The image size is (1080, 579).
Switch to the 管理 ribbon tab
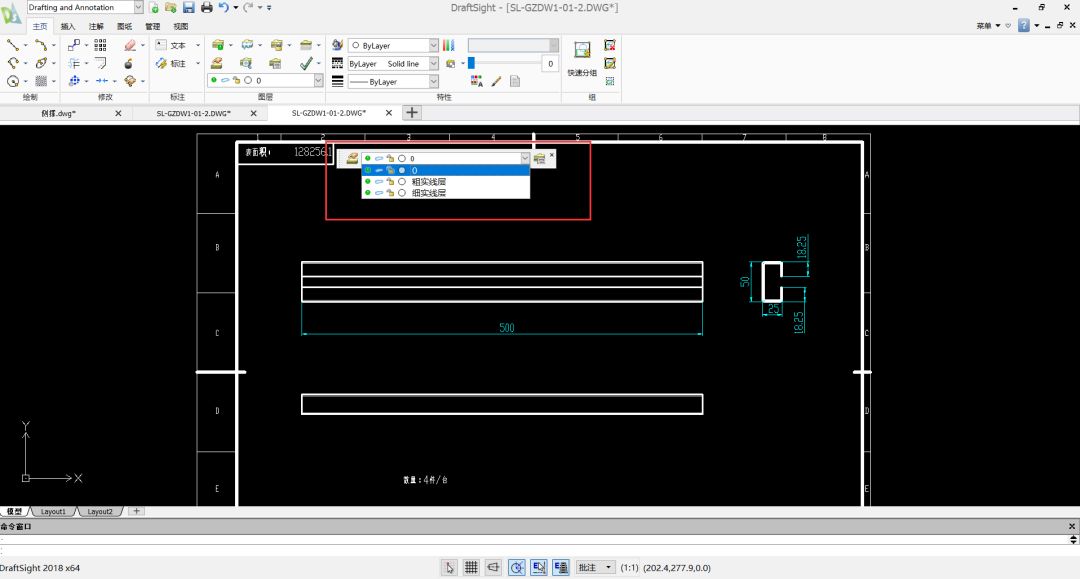point(152,26)
